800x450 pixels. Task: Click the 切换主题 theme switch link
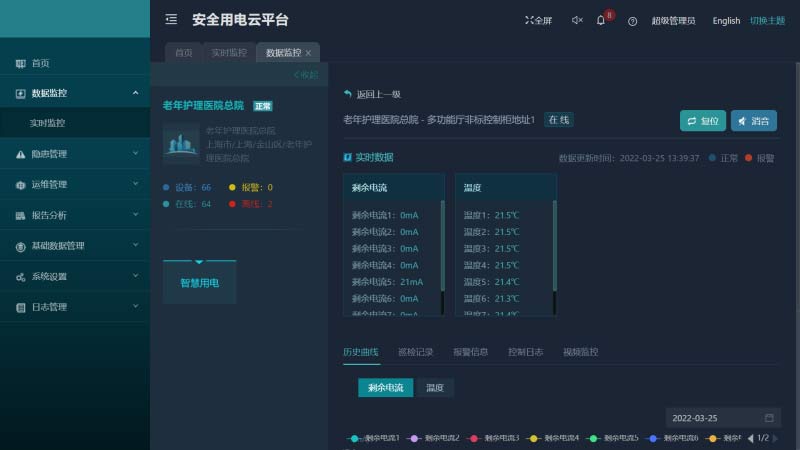767,20
